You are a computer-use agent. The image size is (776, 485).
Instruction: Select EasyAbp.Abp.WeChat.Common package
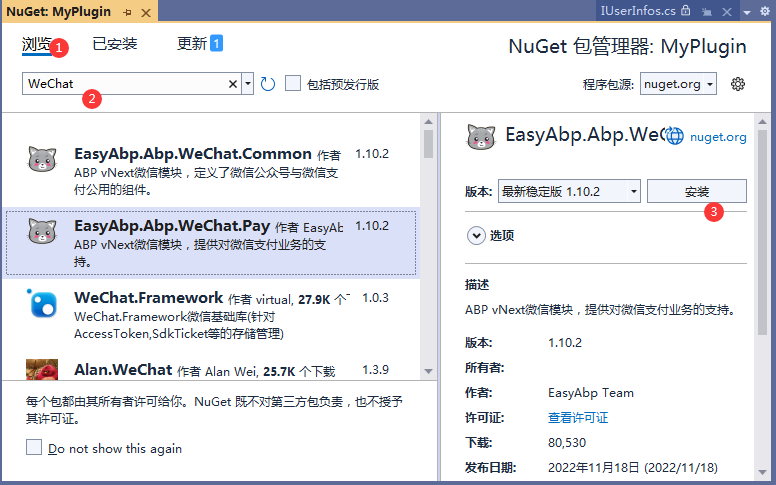tap(211, 171)
